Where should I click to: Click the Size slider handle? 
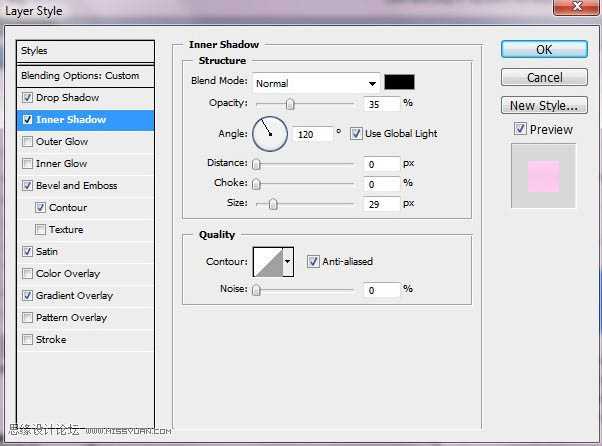coord(273,204)
